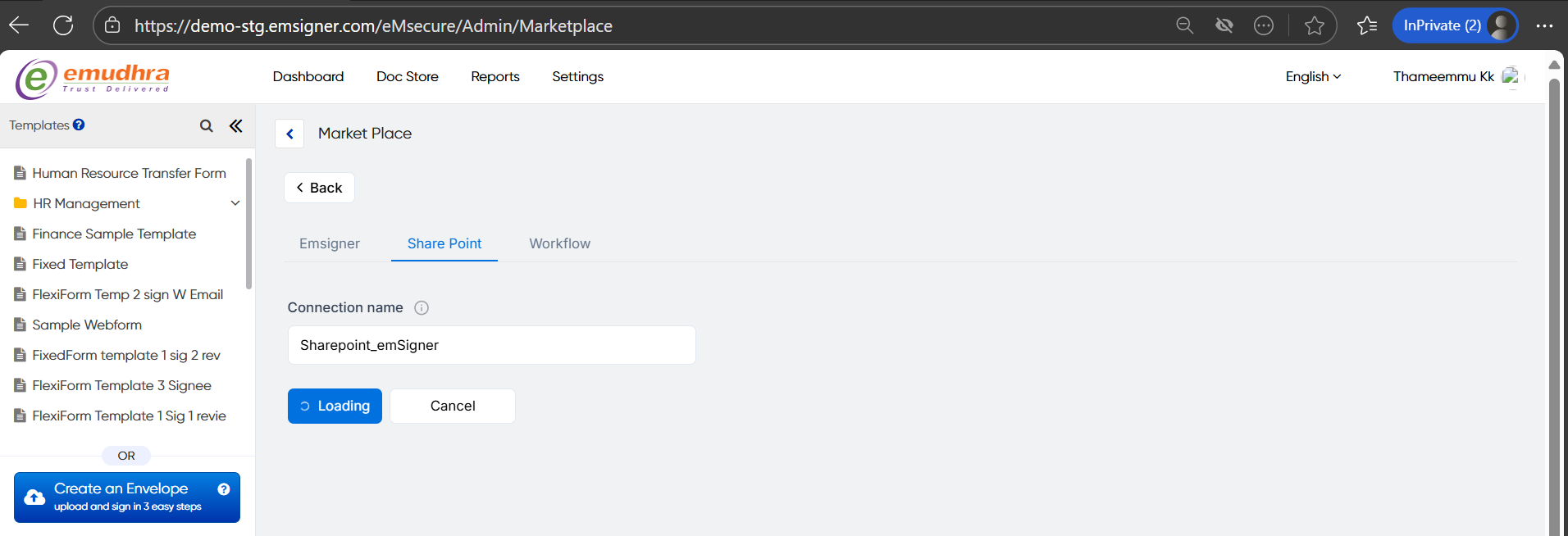Click the browser refresh icon

(x=63, y=25)
